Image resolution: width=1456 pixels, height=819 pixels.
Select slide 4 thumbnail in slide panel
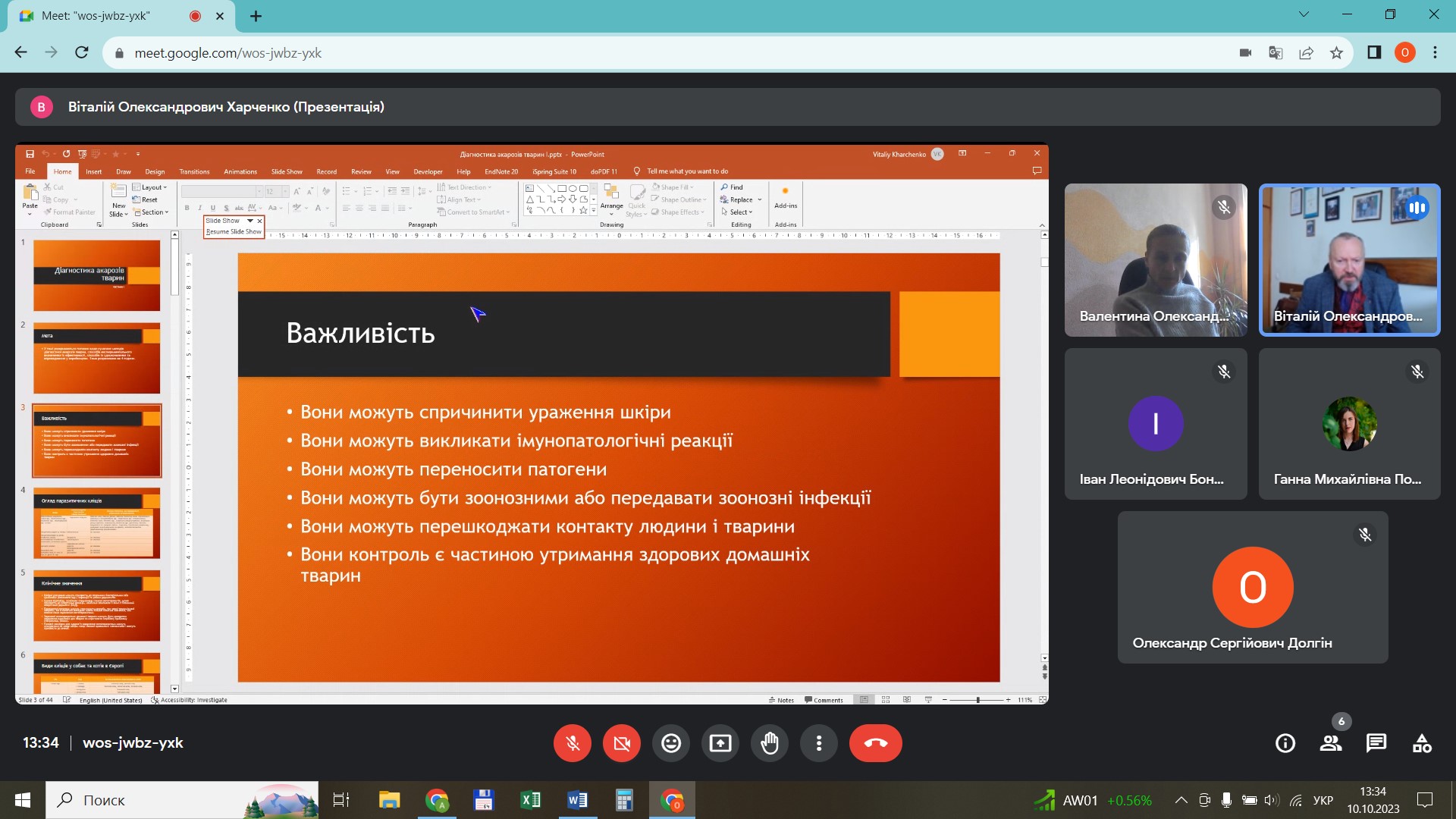(97, 523)
